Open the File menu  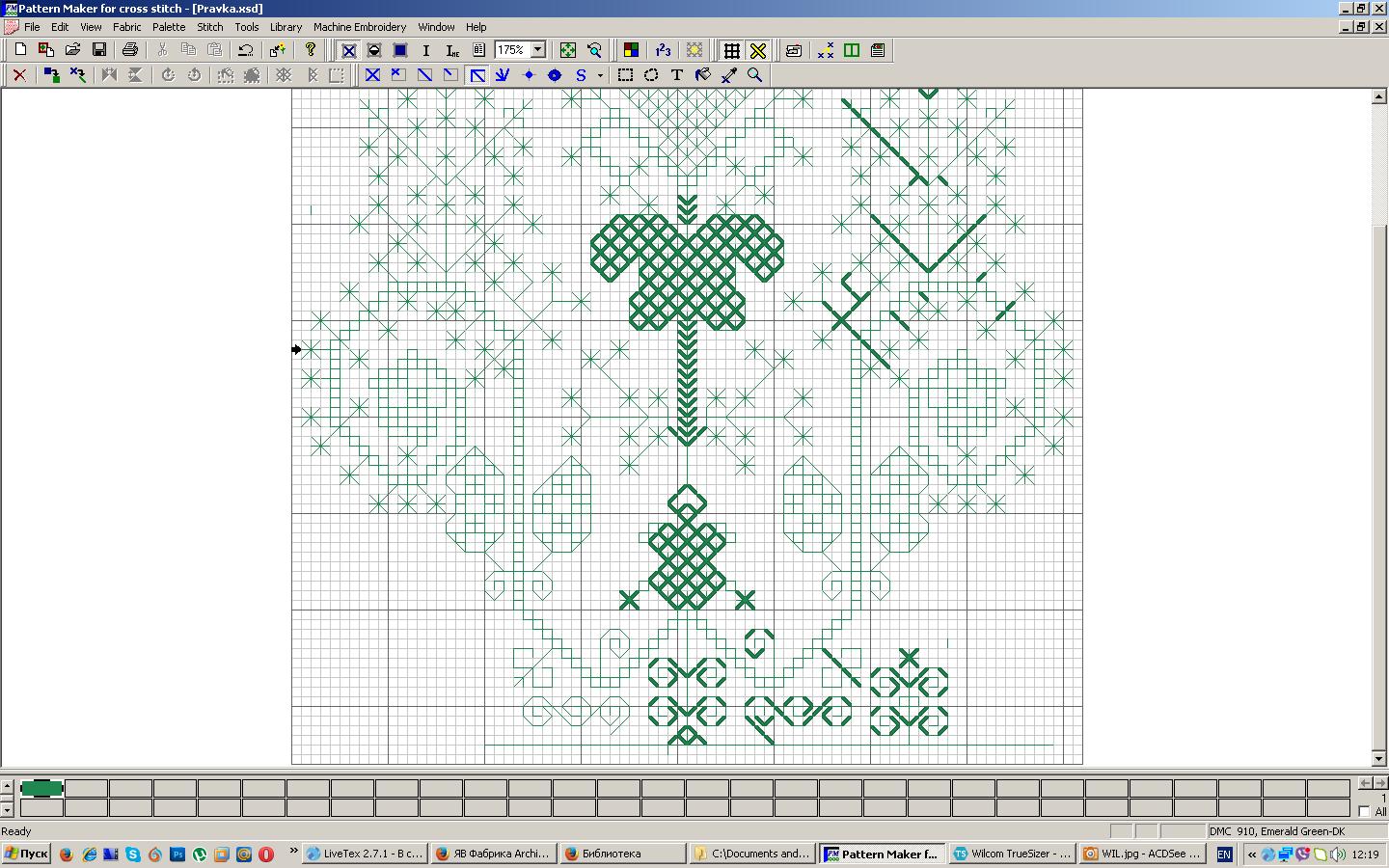tap(32, 27)
